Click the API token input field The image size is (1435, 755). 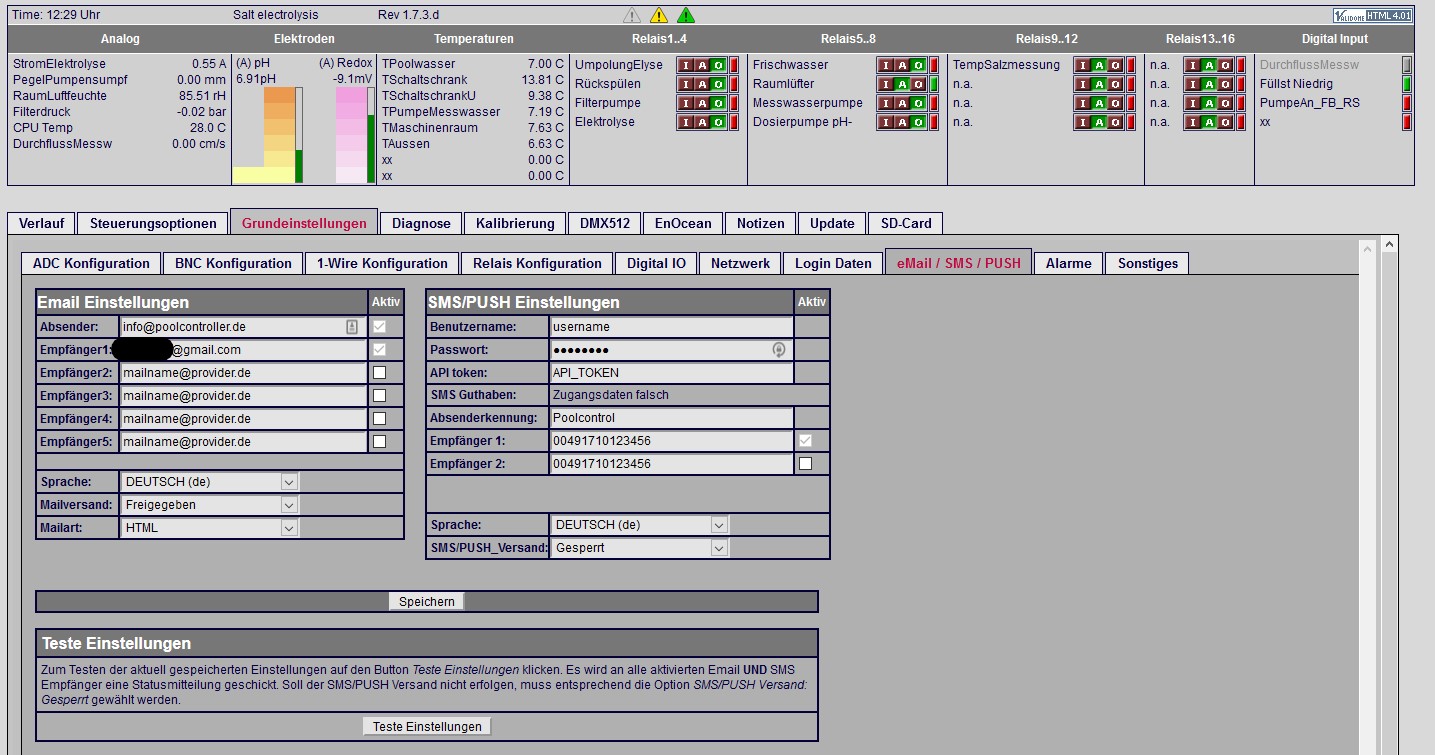tap(672, 373)
